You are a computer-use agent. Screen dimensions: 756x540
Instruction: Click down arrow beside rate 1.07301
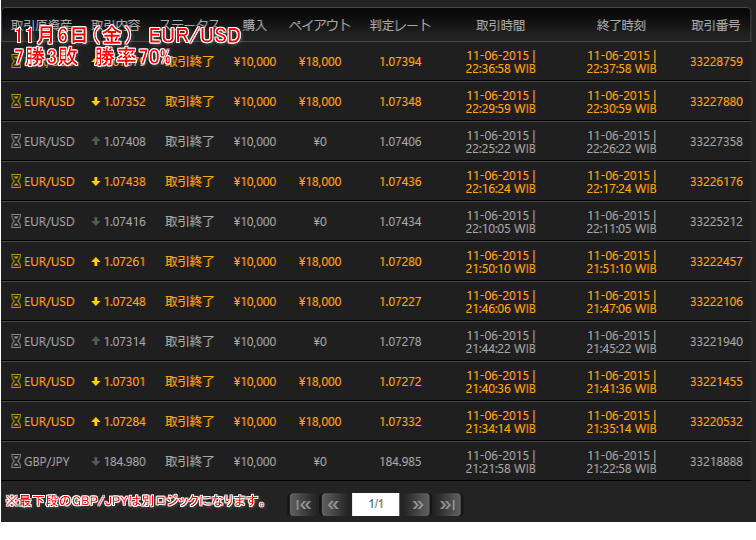(x=95, y=382)
